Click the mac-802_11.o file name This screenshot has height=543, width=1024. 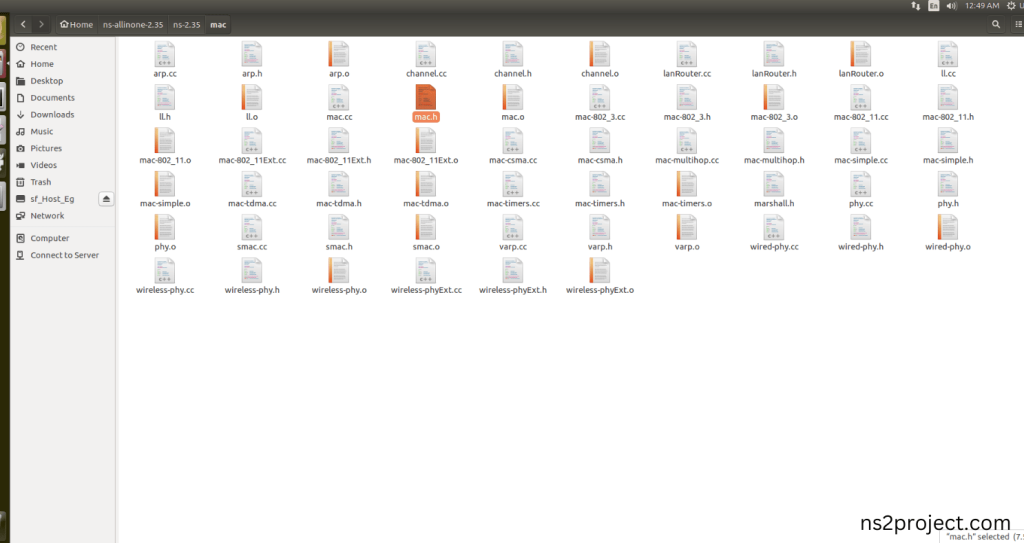coord(165,160)
